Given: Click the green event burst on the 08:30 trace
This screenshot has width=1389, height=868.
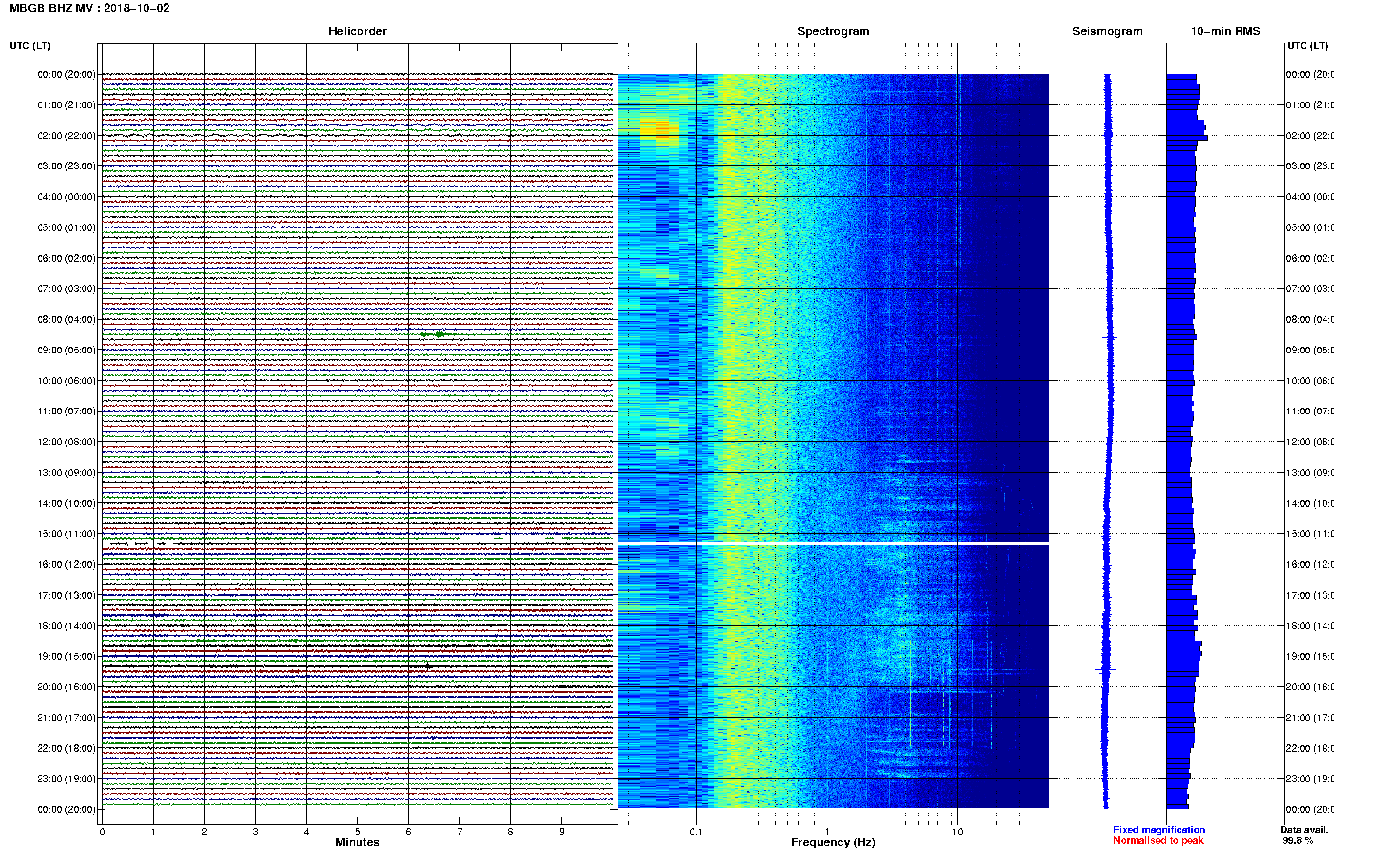Looking at the screenshot, I should point(436,334).
